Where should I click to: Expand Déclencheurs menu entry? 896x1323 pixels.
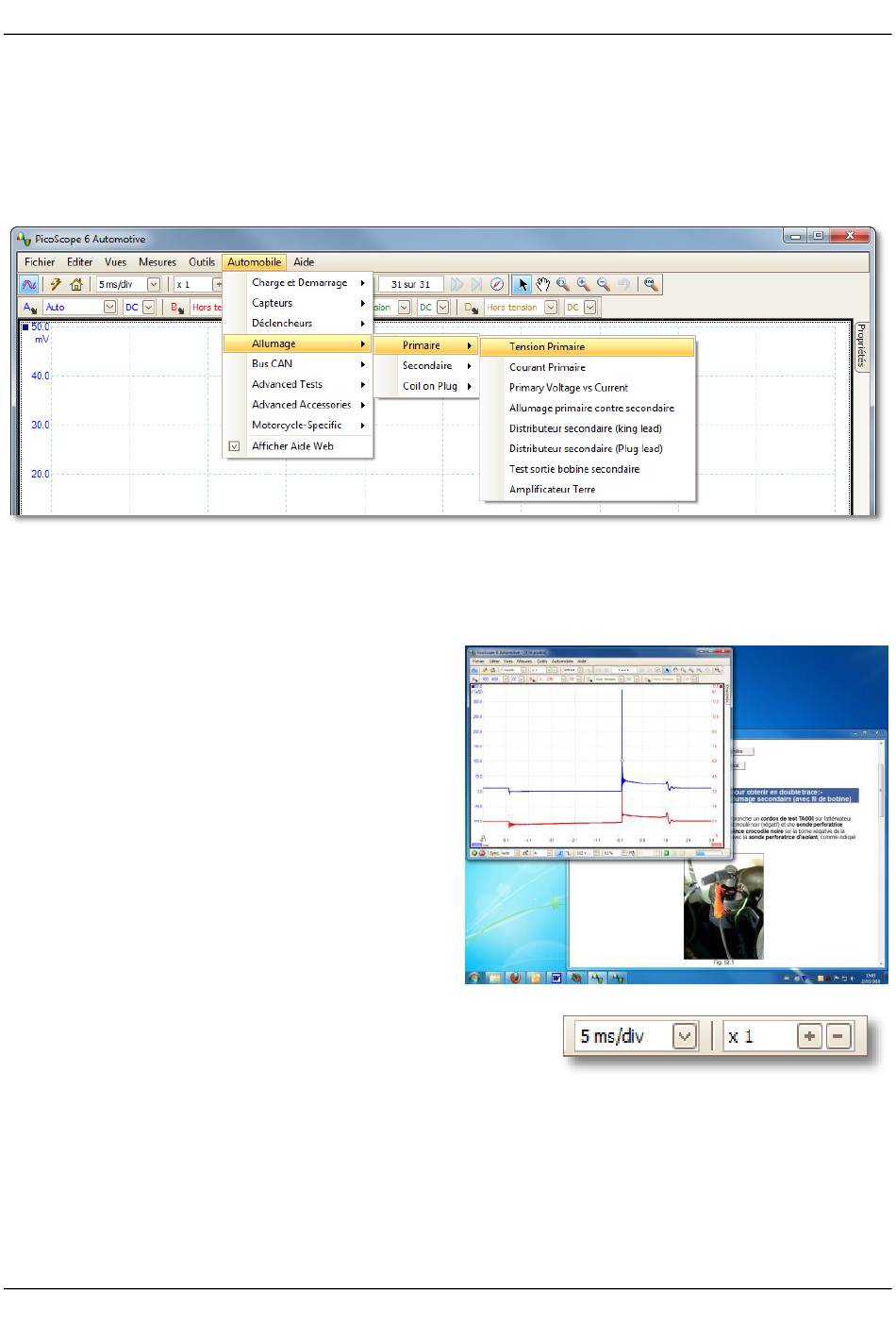coord(297,323)
